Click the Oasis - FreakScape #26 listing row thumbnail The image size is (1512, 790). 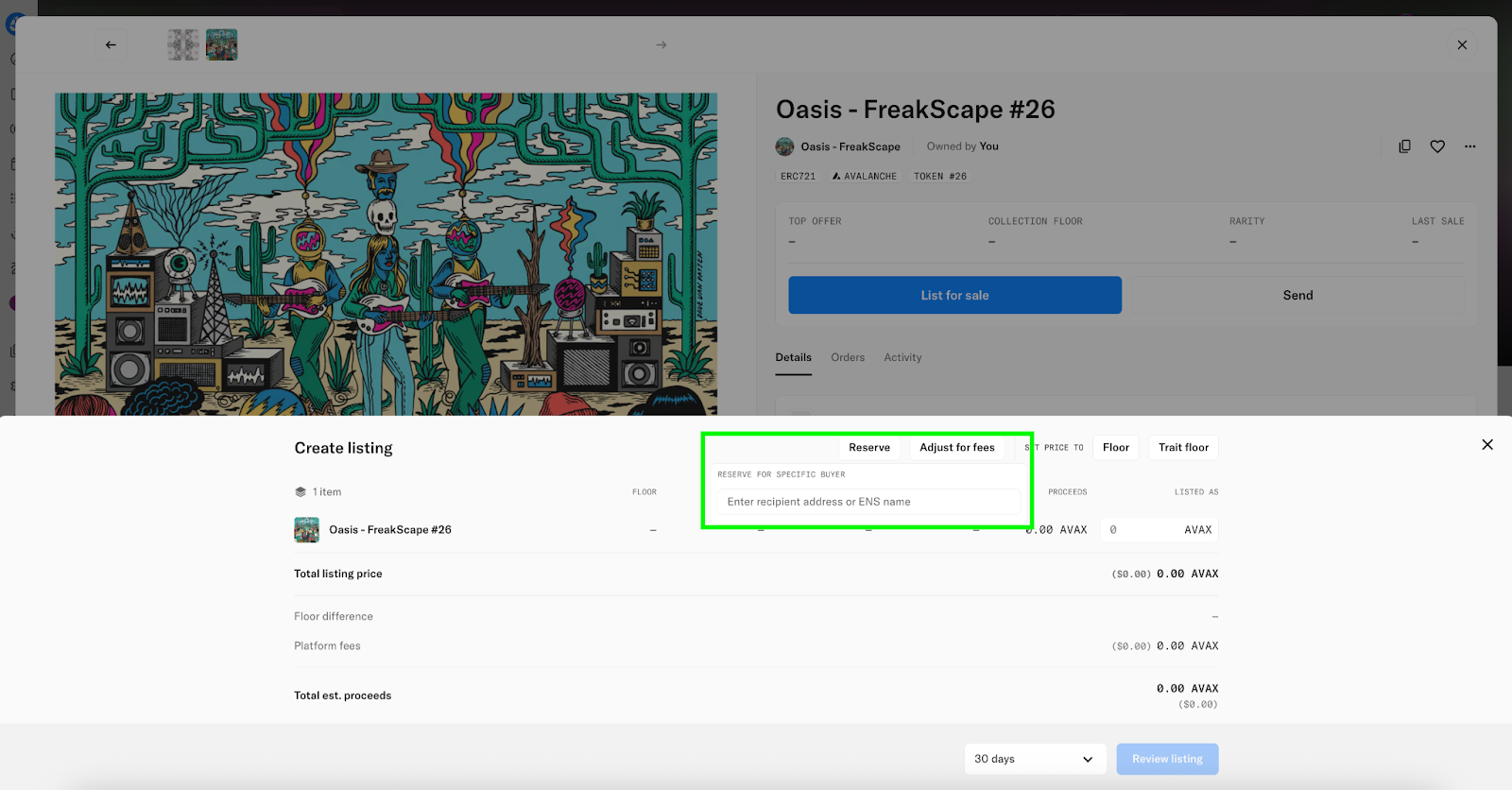pos(306,530)
